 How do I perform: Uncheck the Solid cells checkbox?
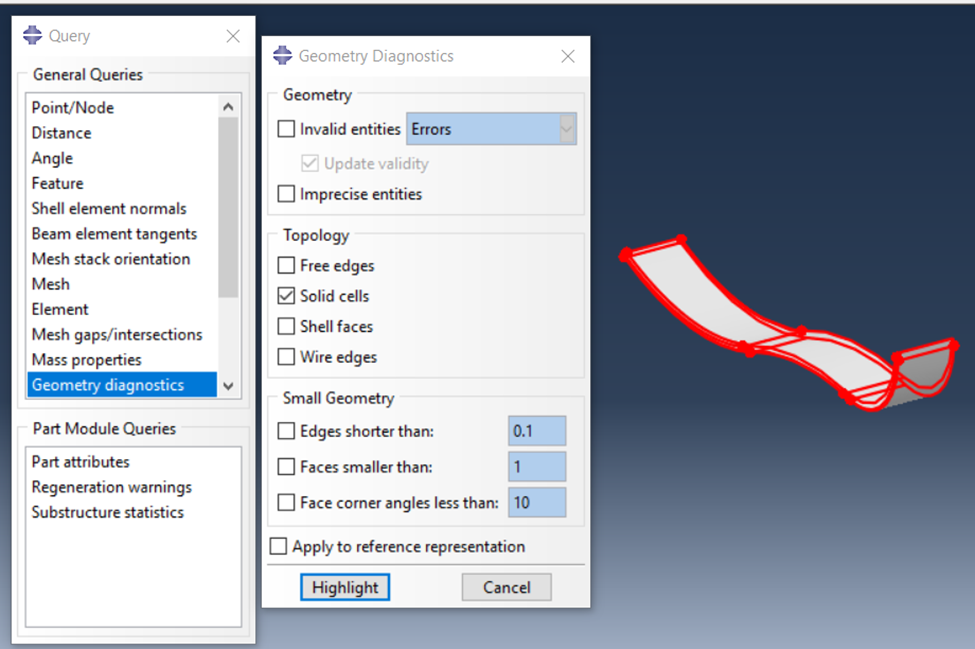tap(286, 296)
